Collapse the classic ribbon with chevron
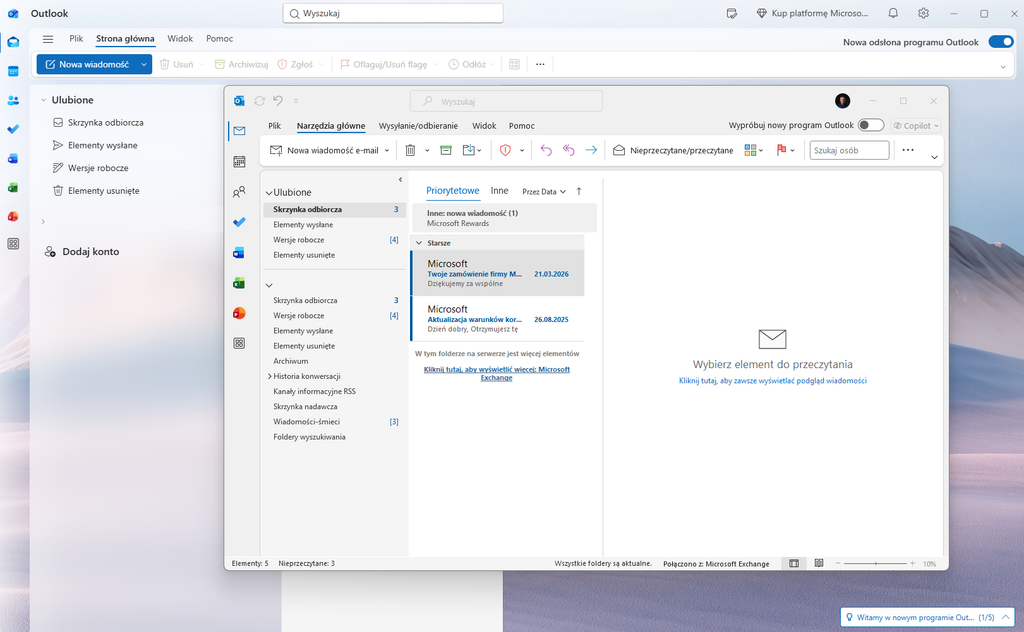1024x632 pixels. click(x=935, y=157)
